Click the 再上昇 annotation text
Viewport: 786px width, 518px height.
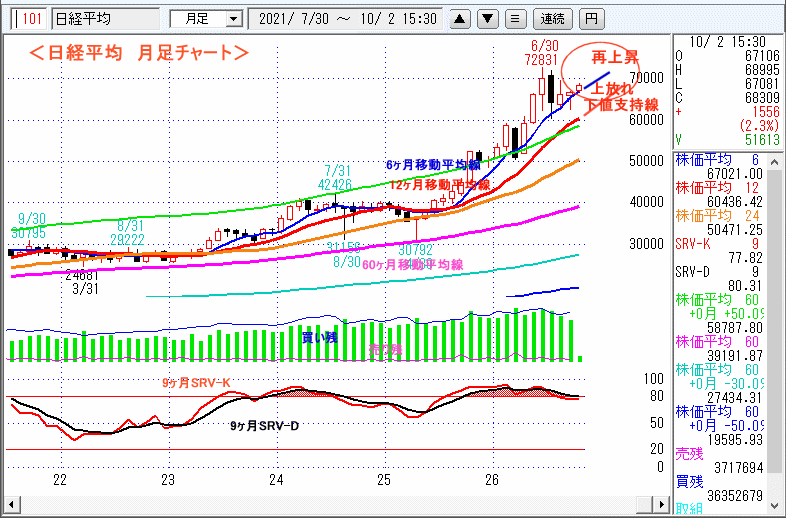615,58
